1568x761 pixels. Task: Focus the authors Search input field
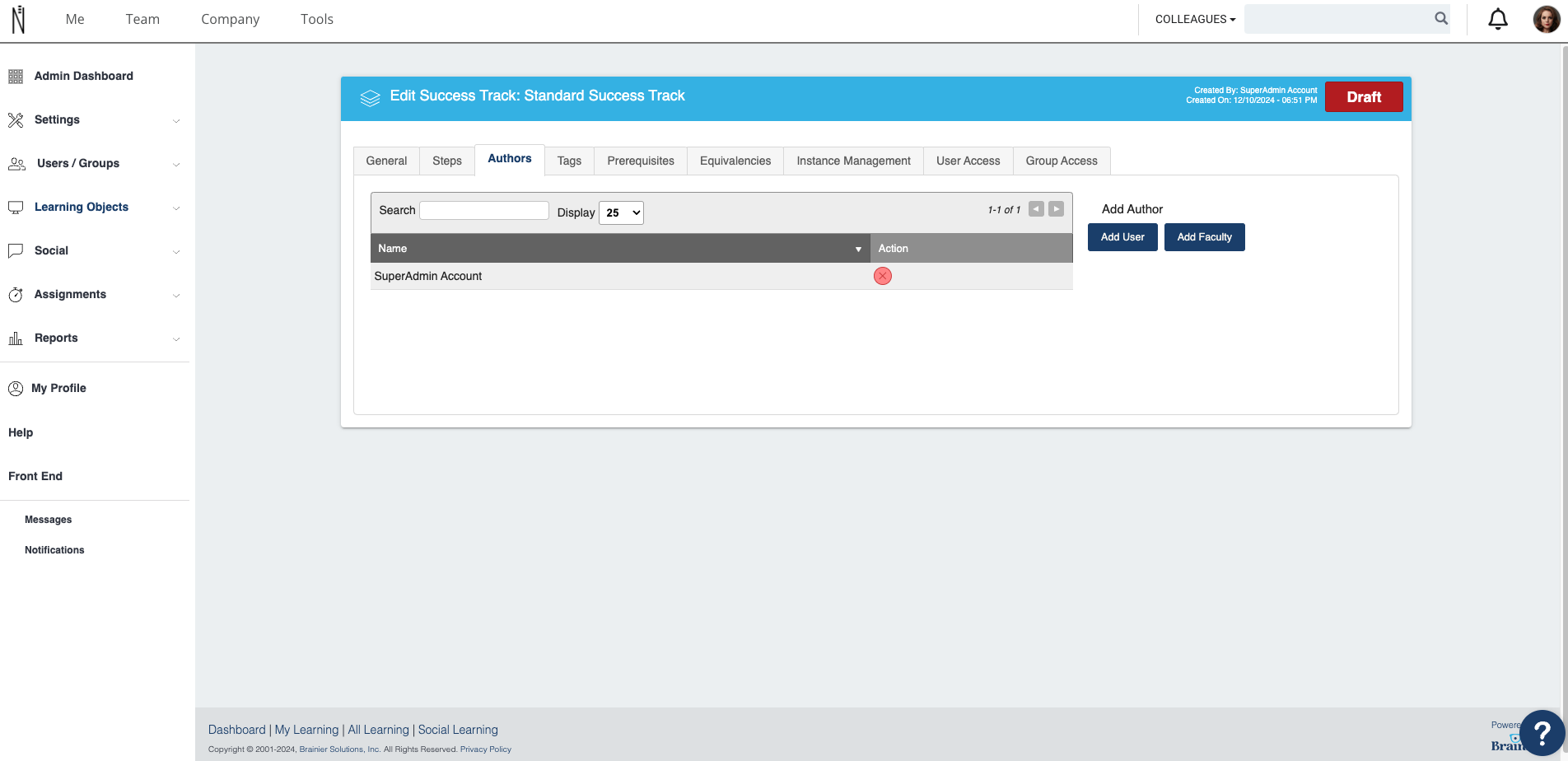(x=484, y=210)
